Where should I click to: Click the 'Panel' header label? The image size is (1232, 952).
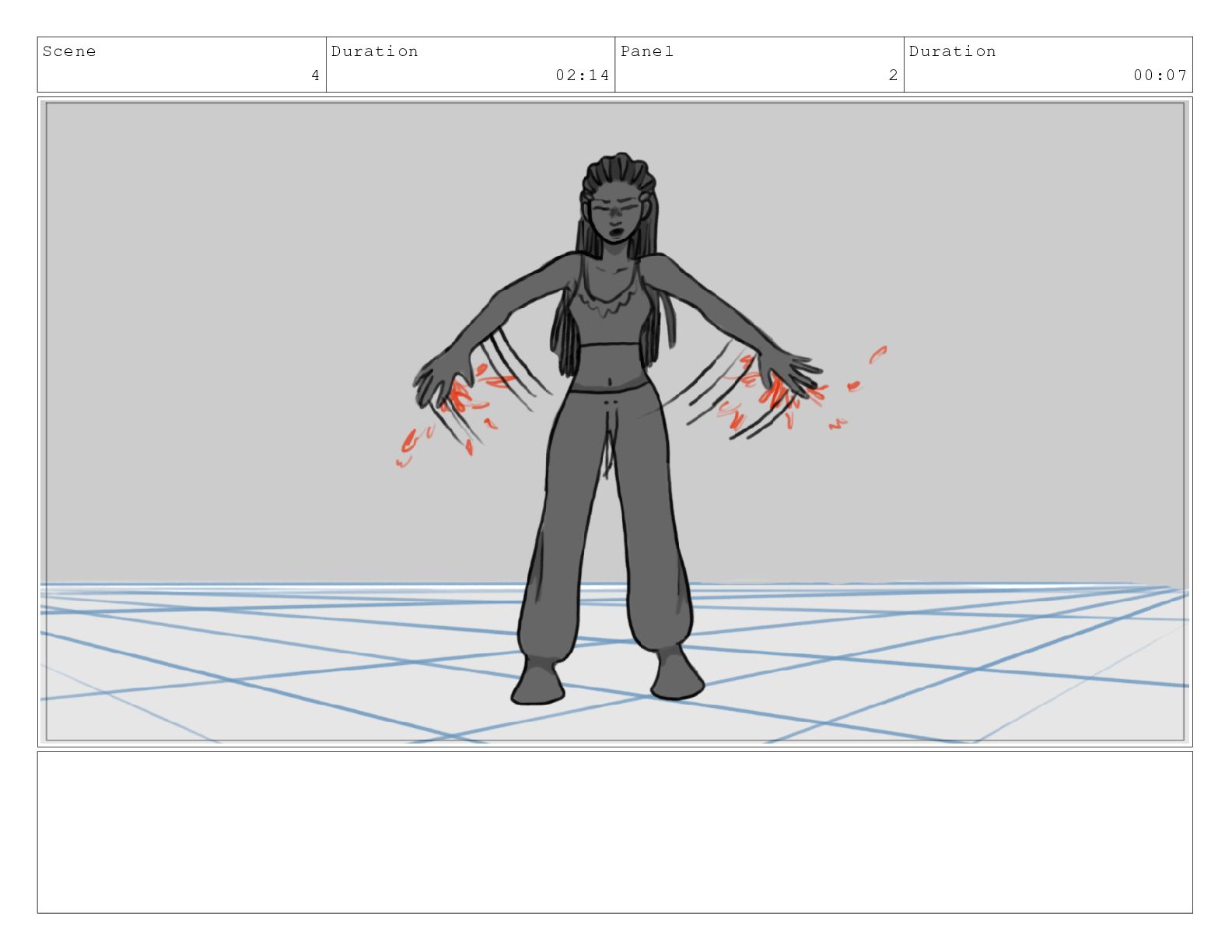click(x=647, y=51)
